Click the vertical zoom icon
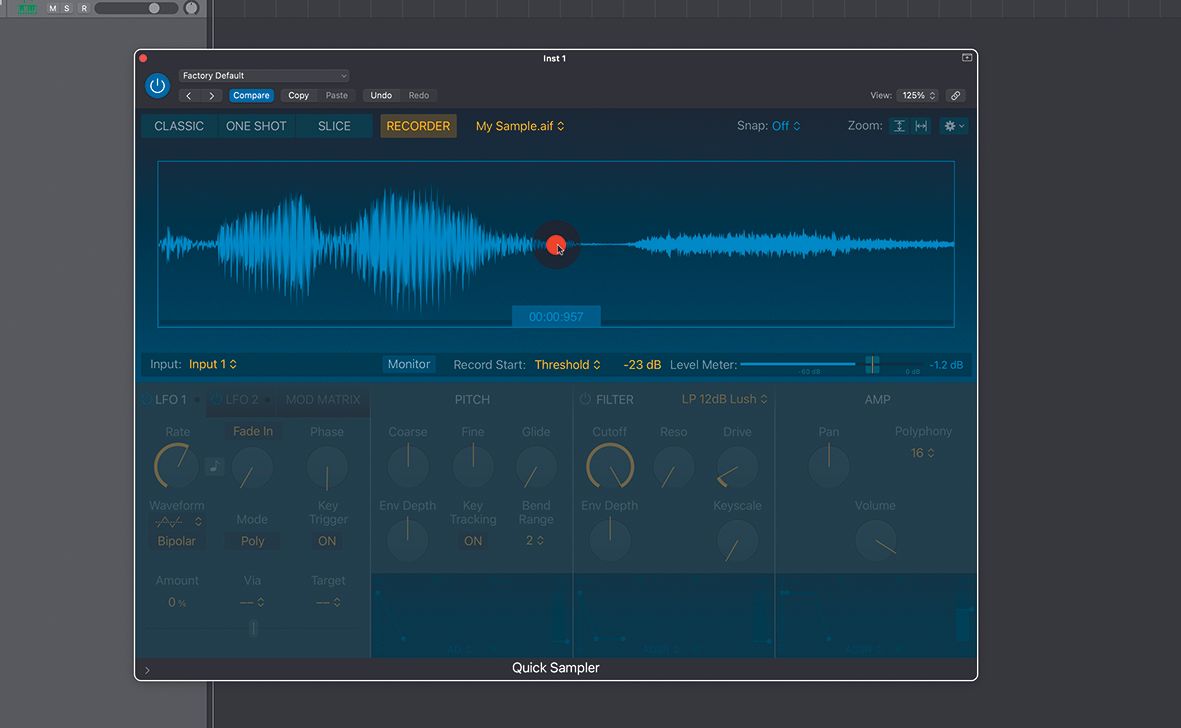 [899, 126]
